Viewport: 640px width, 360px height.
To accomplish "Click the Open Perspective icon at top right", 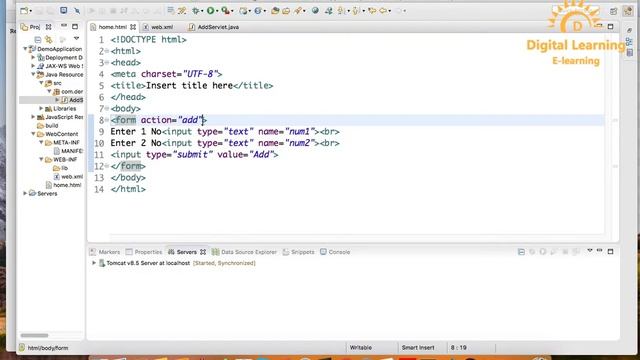I will pos(613,11).
